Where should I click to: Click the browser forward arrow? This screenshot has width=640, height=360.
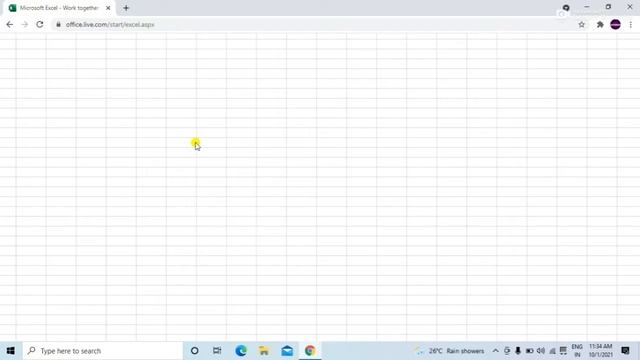(x=24, y=24)
